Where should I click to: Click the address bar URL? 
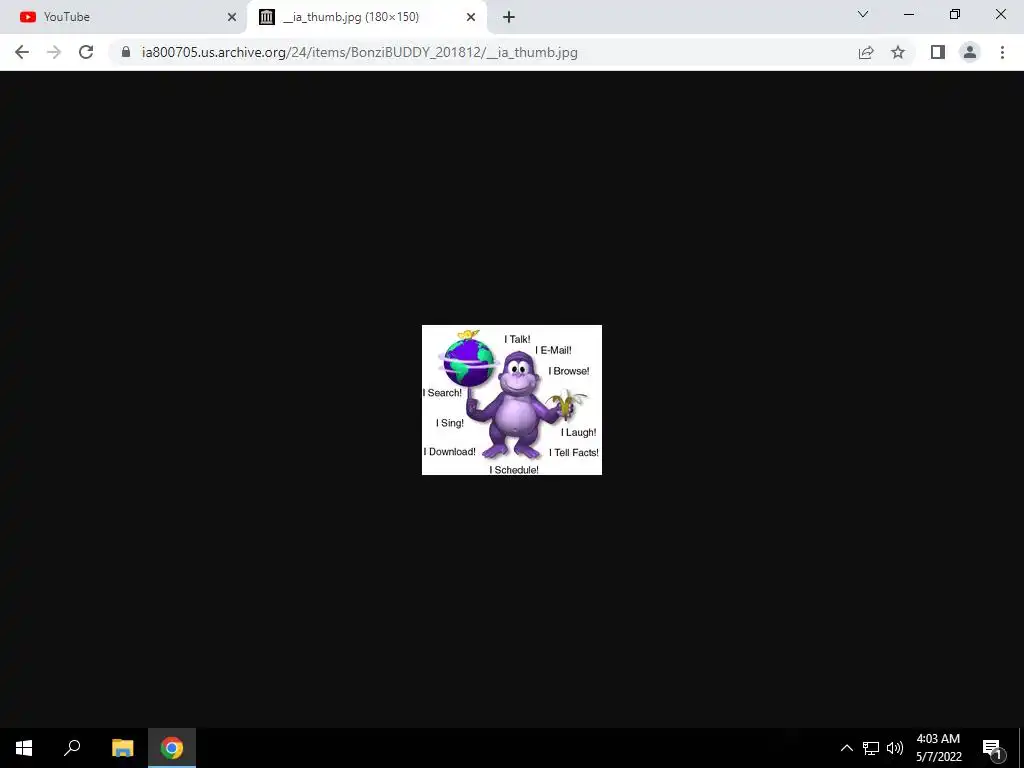[359, 52]
